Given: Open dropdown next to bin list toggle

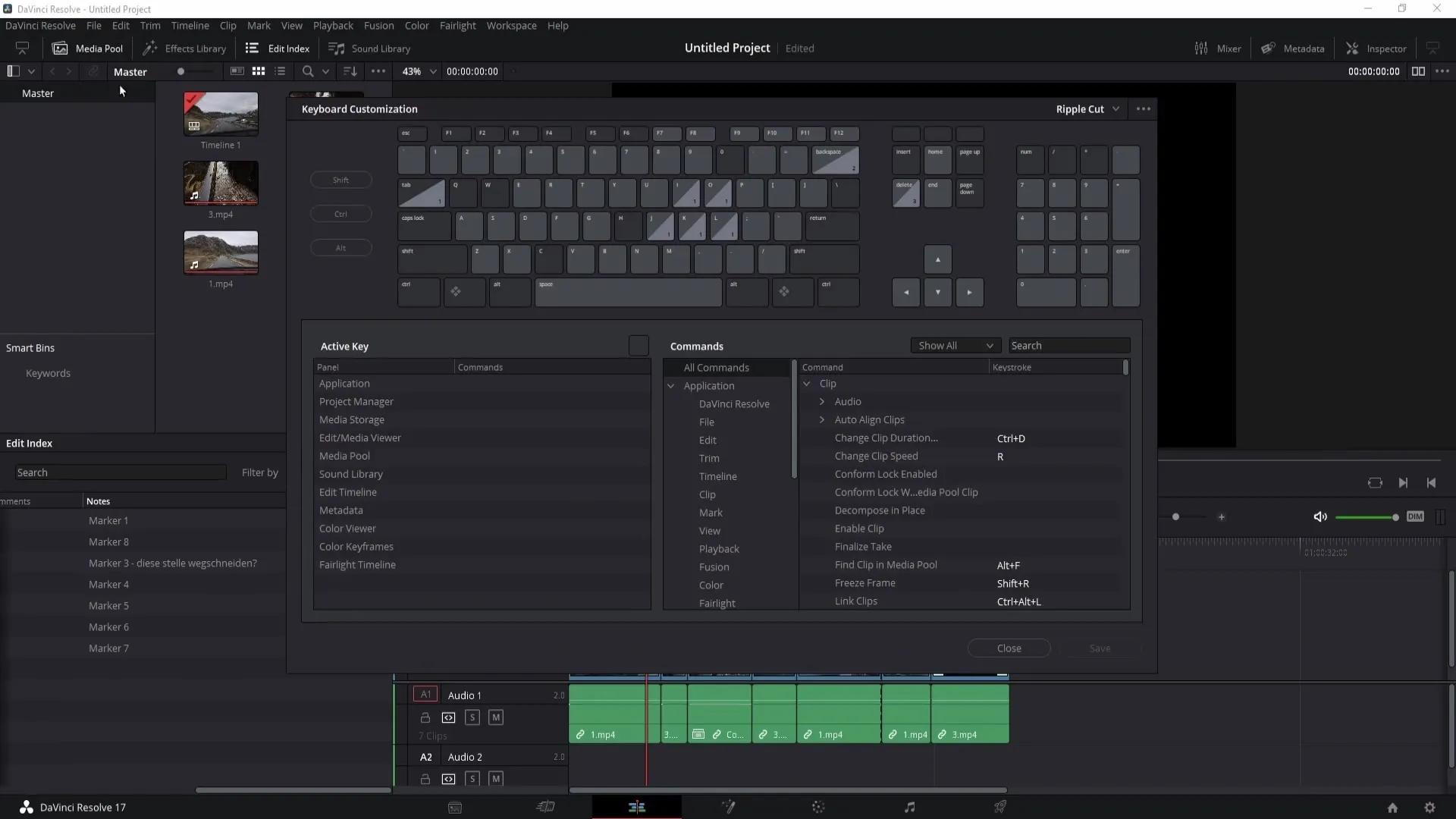Looking at the screenshot, I should pyautogui.click(x=31, y=71).
